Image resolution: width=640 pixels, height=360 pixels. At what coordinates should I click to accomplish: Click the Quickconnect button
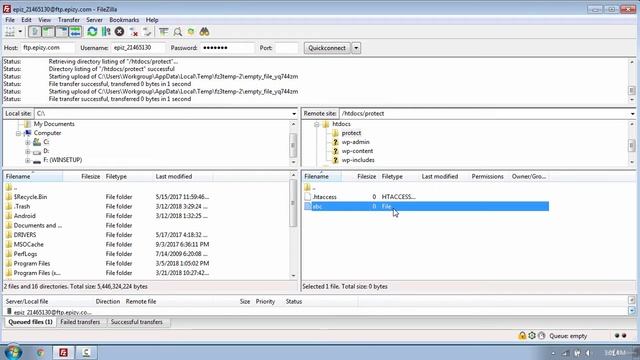coord(327,48)
